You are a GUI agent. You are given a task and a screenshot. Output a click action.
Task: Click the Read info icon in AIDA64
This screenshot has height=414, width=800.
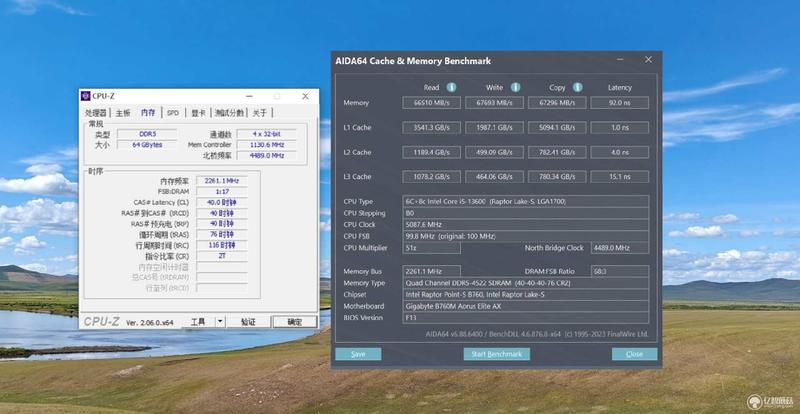tap(452, 87)
